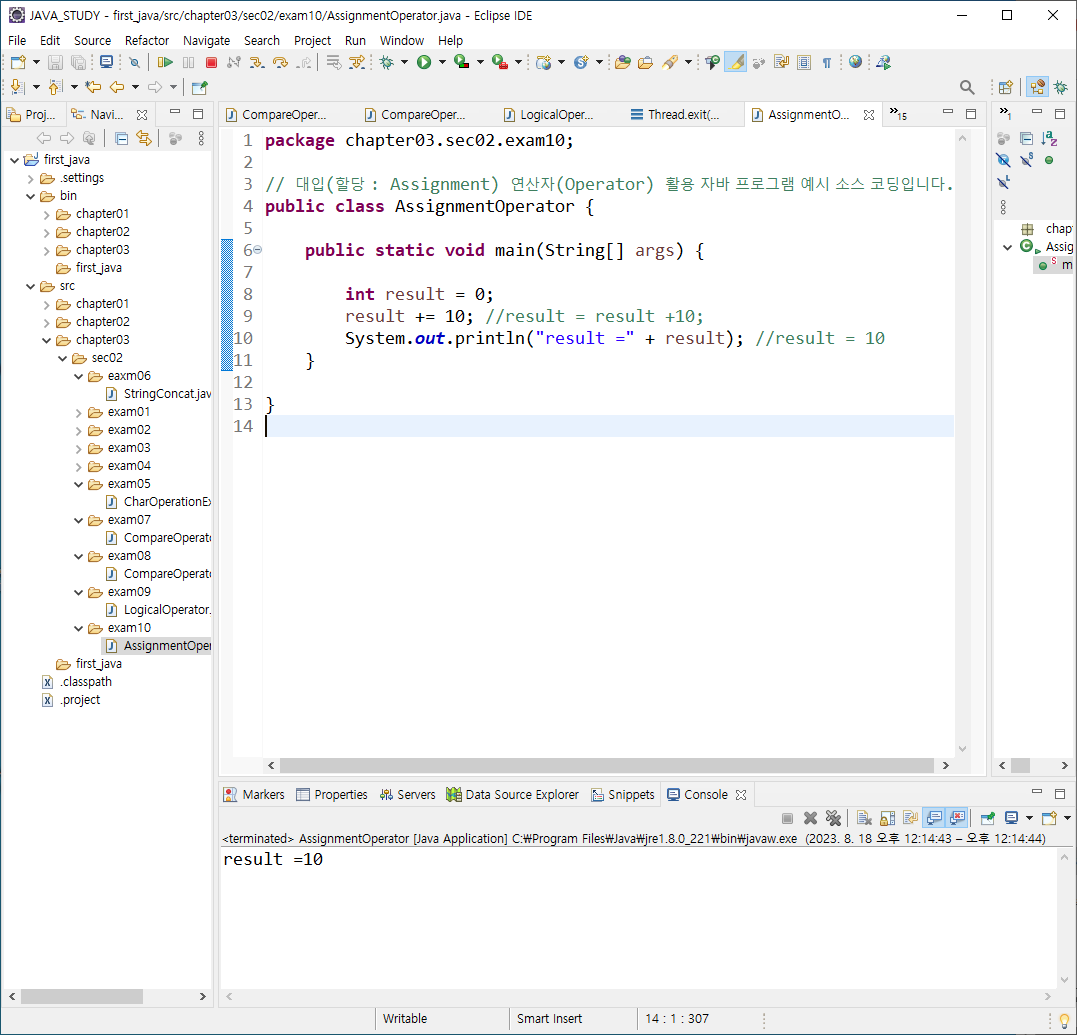Toggle Link with Editor in Navigator
This screenshot has width=1077, height=1035.
(x=144, y=139)
